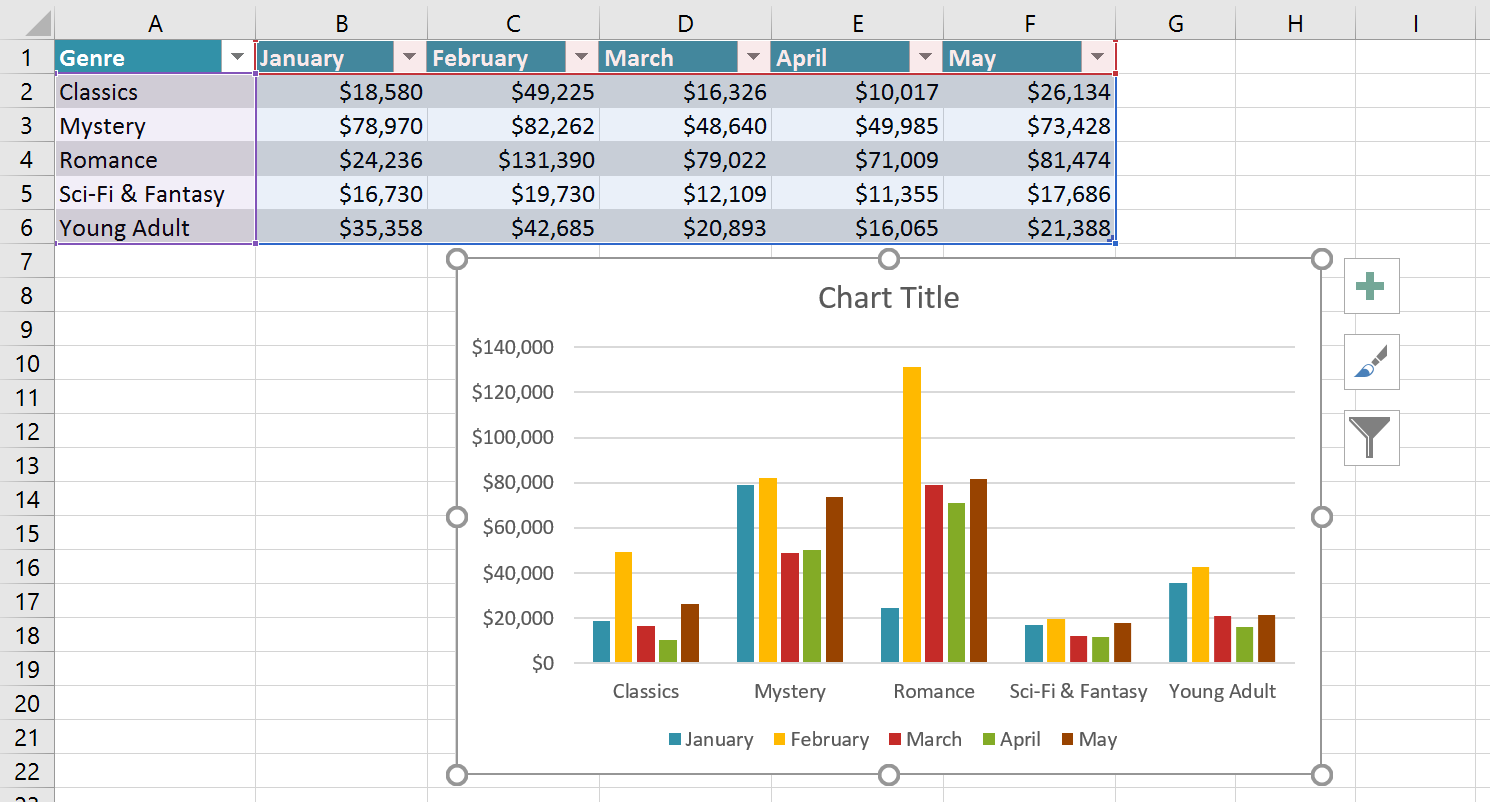
Task: Open the Genre column filter dropdown
Action: (x=237, y=57)
